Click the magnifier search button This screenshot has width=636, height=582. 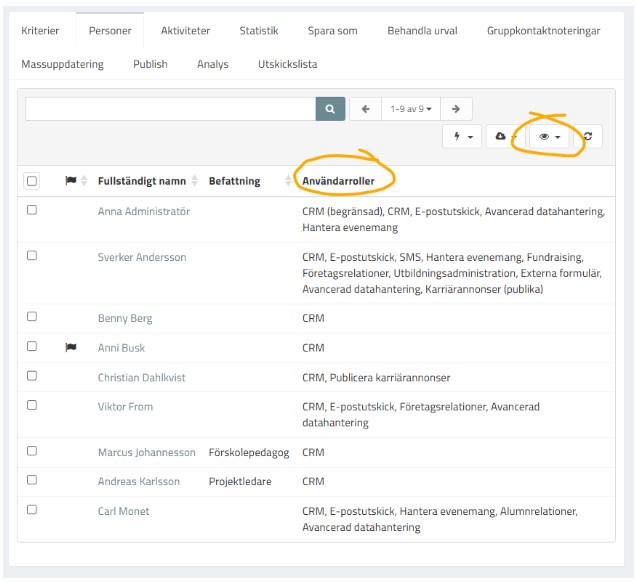330,109
